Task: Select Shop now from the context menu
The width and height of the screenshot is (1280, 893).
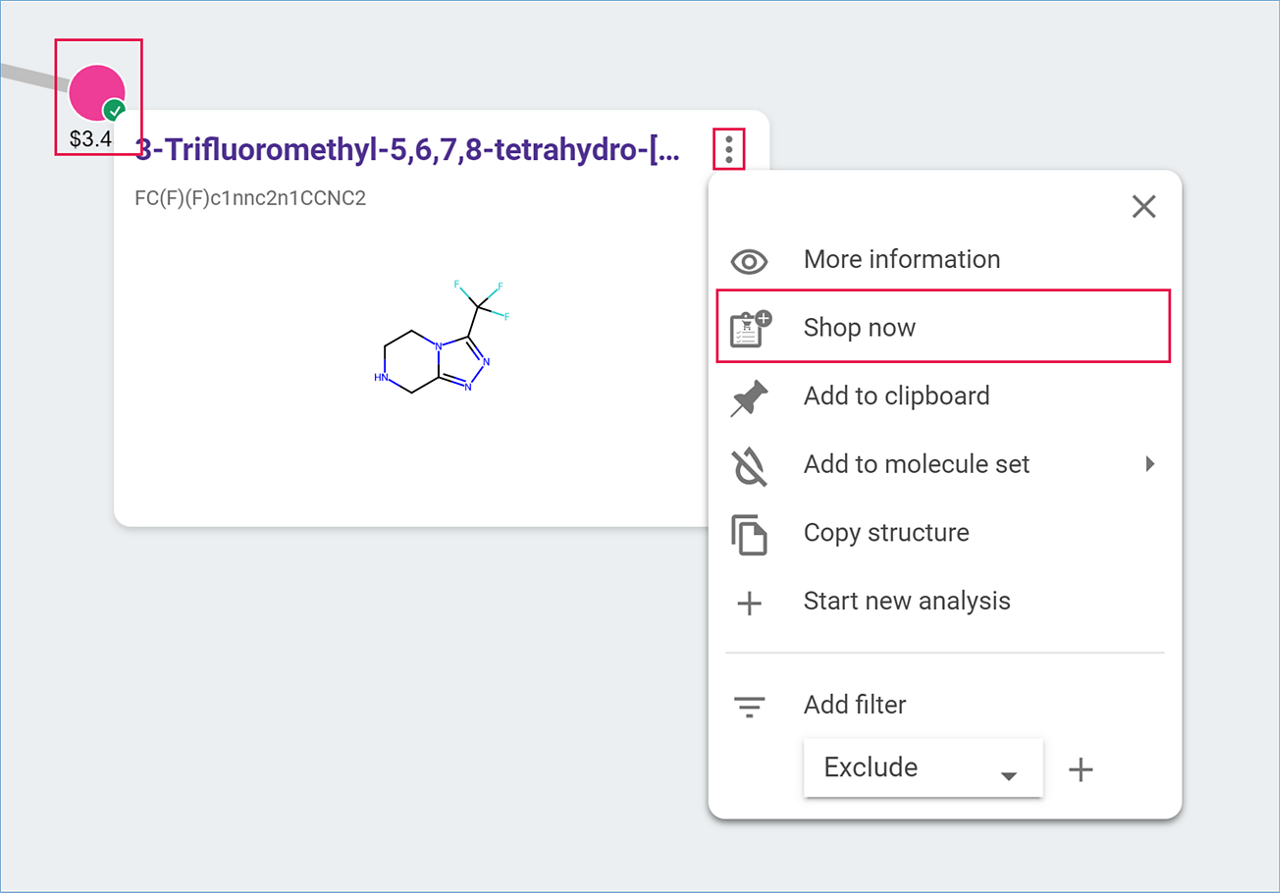Action: 943,327
